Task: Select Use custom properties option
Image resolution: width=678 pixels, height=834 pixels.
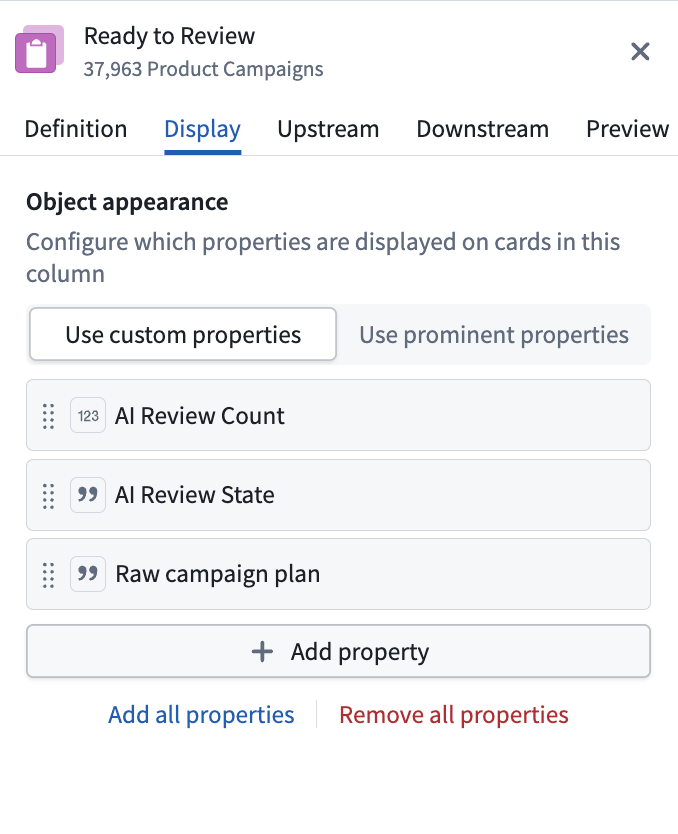Action: [x=183, y=334]
